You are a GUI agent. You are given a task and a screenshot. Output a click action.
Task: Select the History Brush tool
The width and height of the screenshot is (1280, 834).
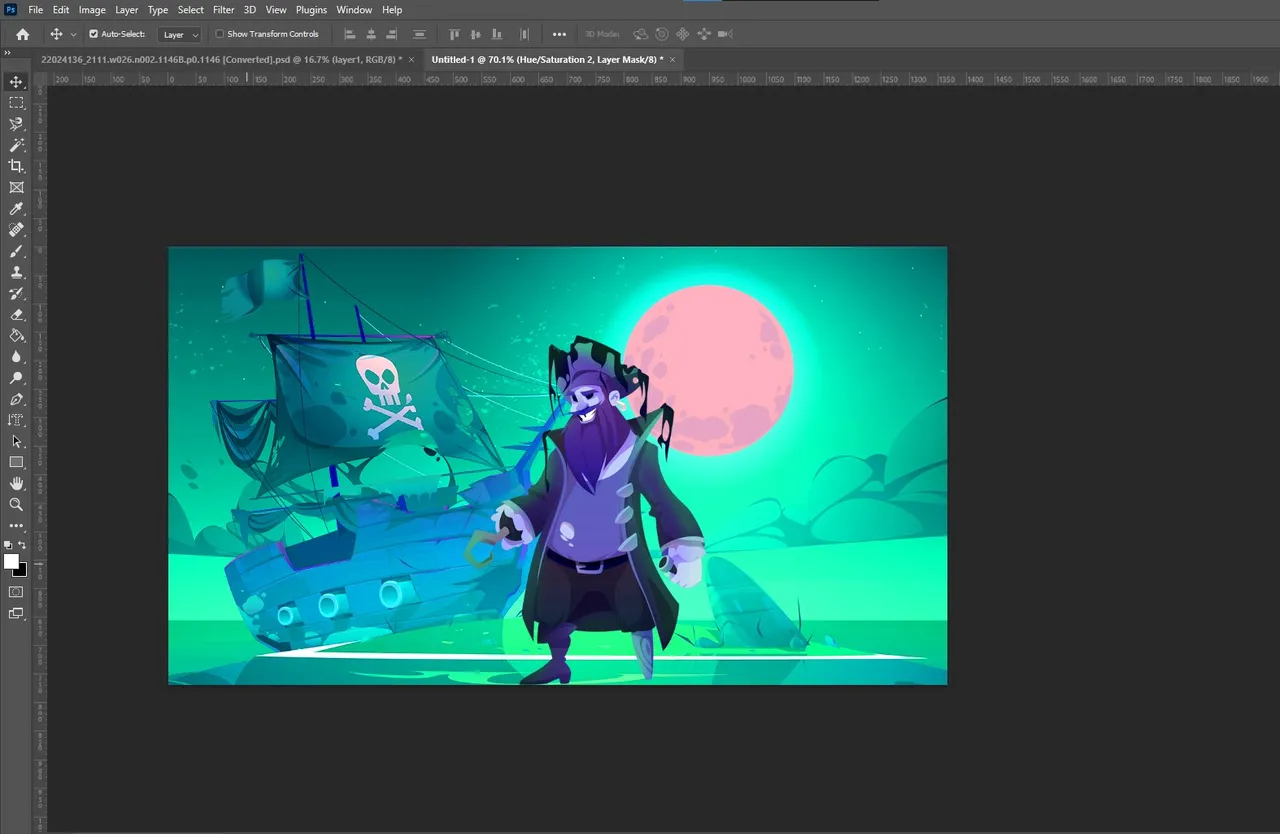(16, 293)
